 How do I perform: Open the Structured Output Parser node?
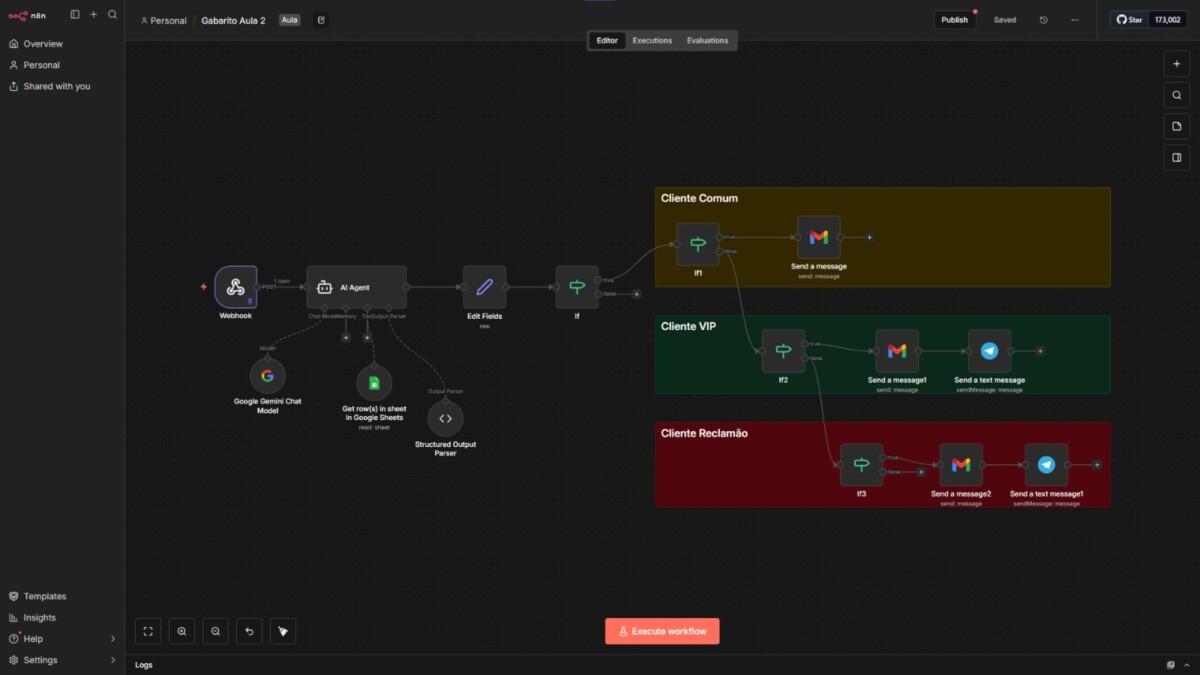tap(445, 418)
